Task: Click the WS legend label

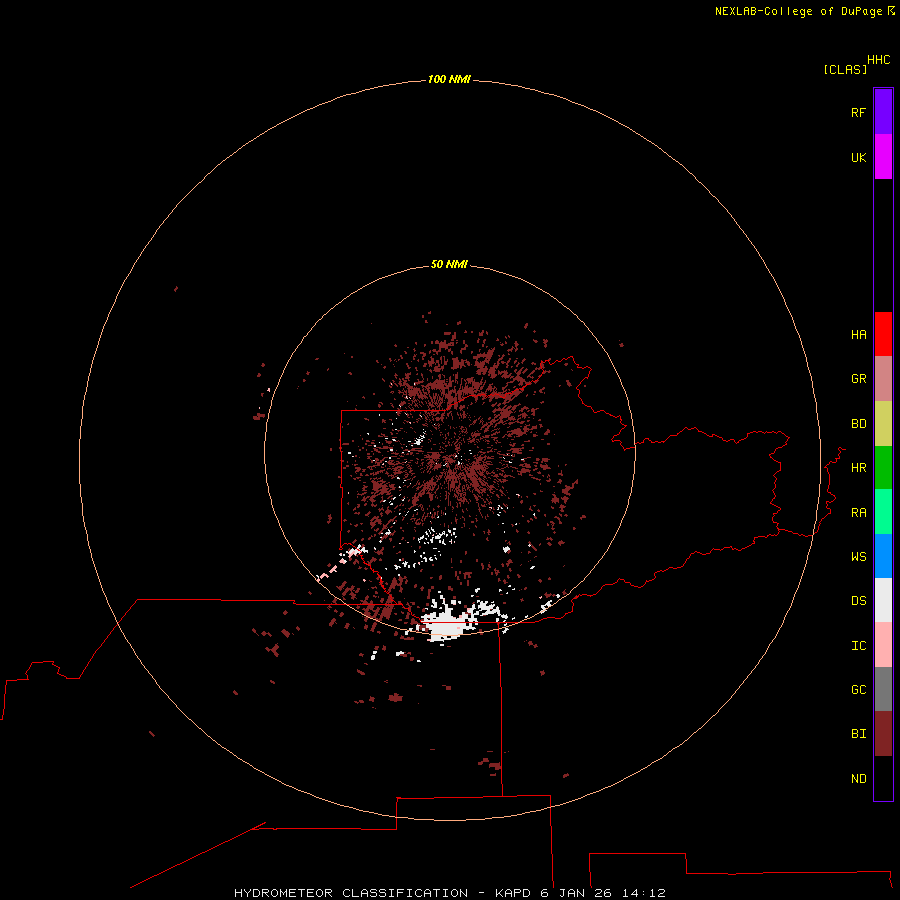Action: 858,556
